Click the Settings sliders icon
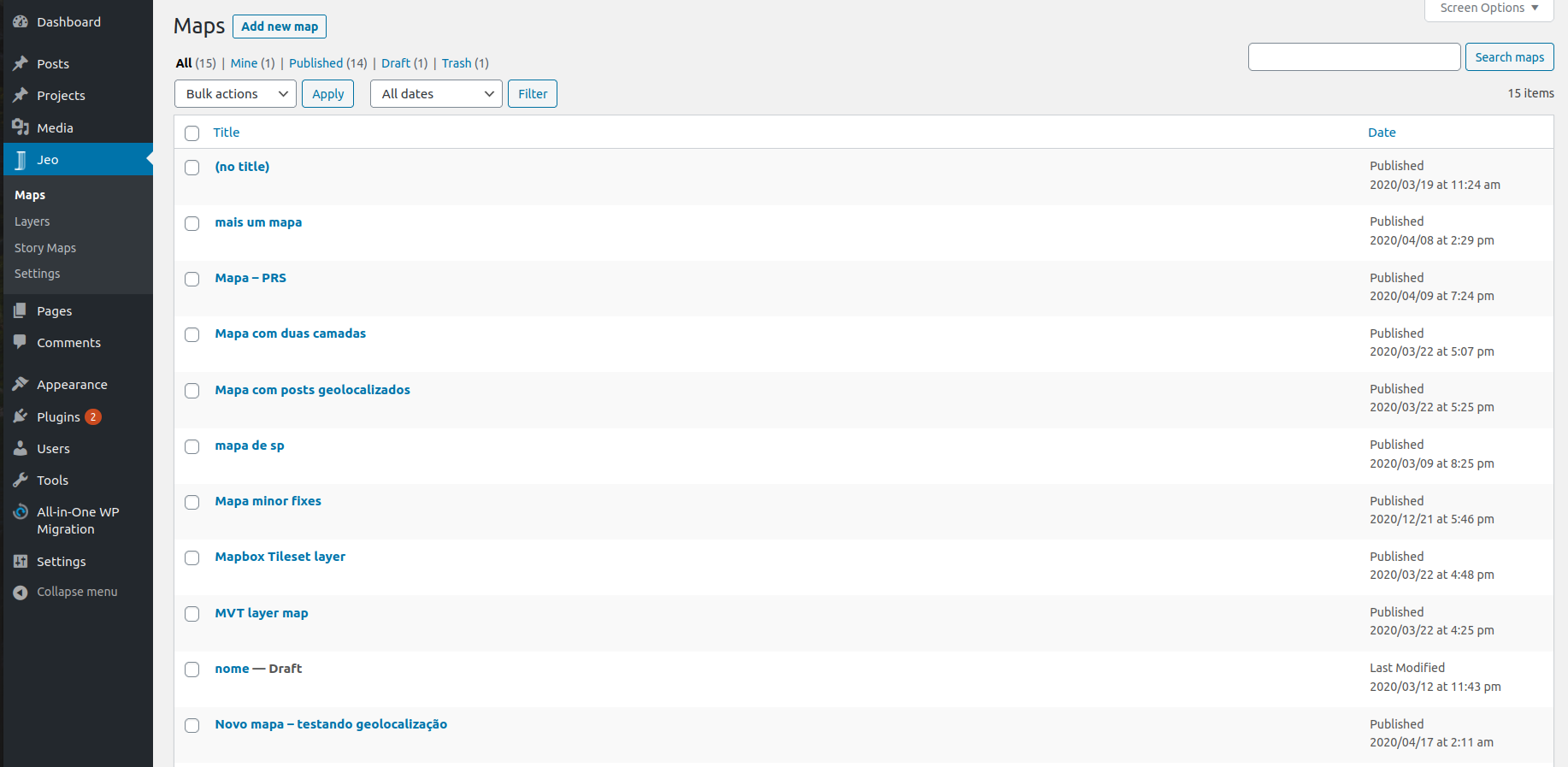The height and width of the screenshot is (767, 1568). (21, 561)
